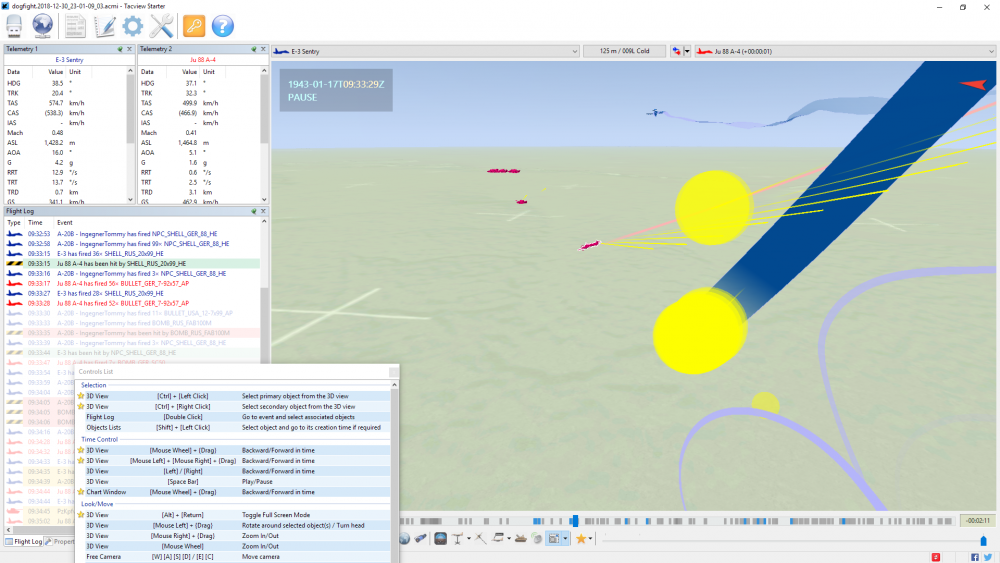
Task: Close the Telemetry 2 panel
Action: point(263,48)
